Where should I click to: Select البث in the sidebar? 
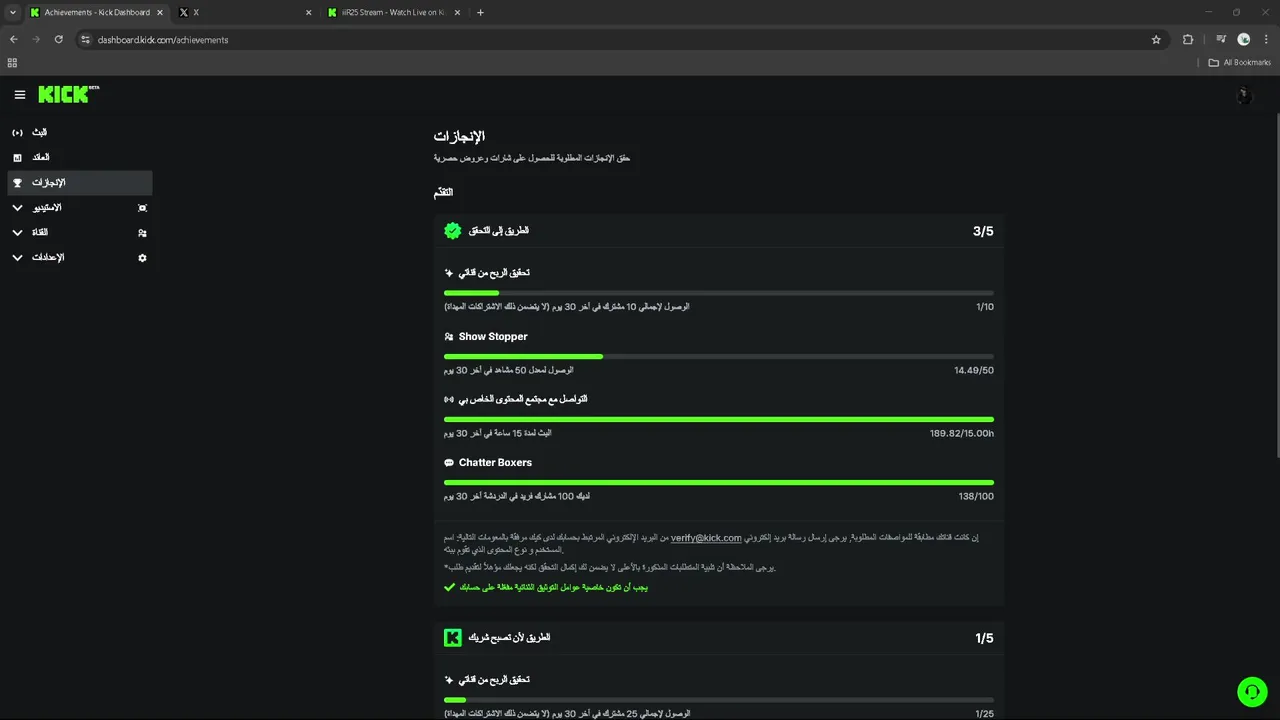80,132
